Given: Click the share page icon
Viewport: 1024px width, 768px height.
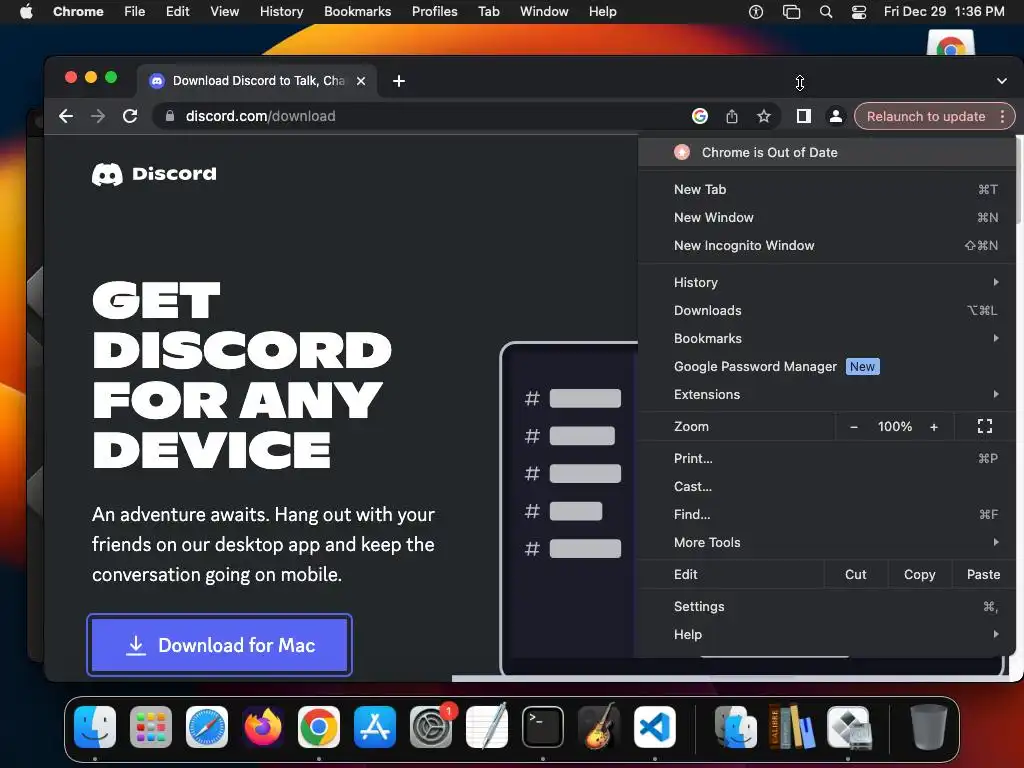Looking at the screenshot, I should 731,116.
